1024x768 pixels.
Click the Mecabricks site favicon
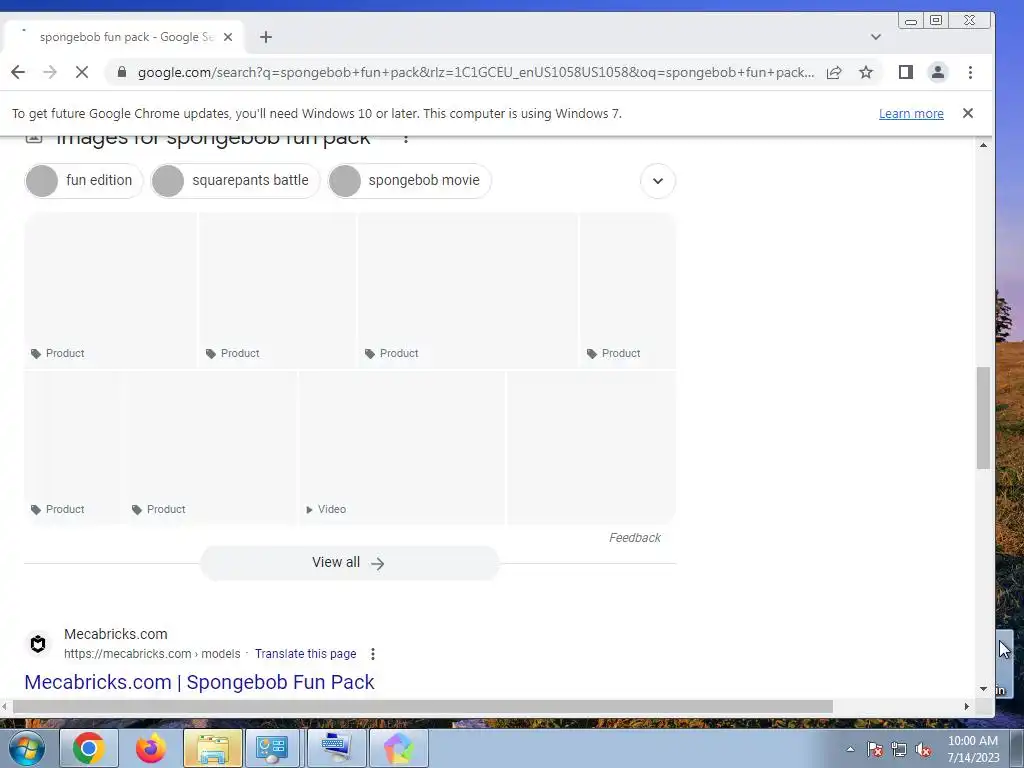click(x=38, y=644)
